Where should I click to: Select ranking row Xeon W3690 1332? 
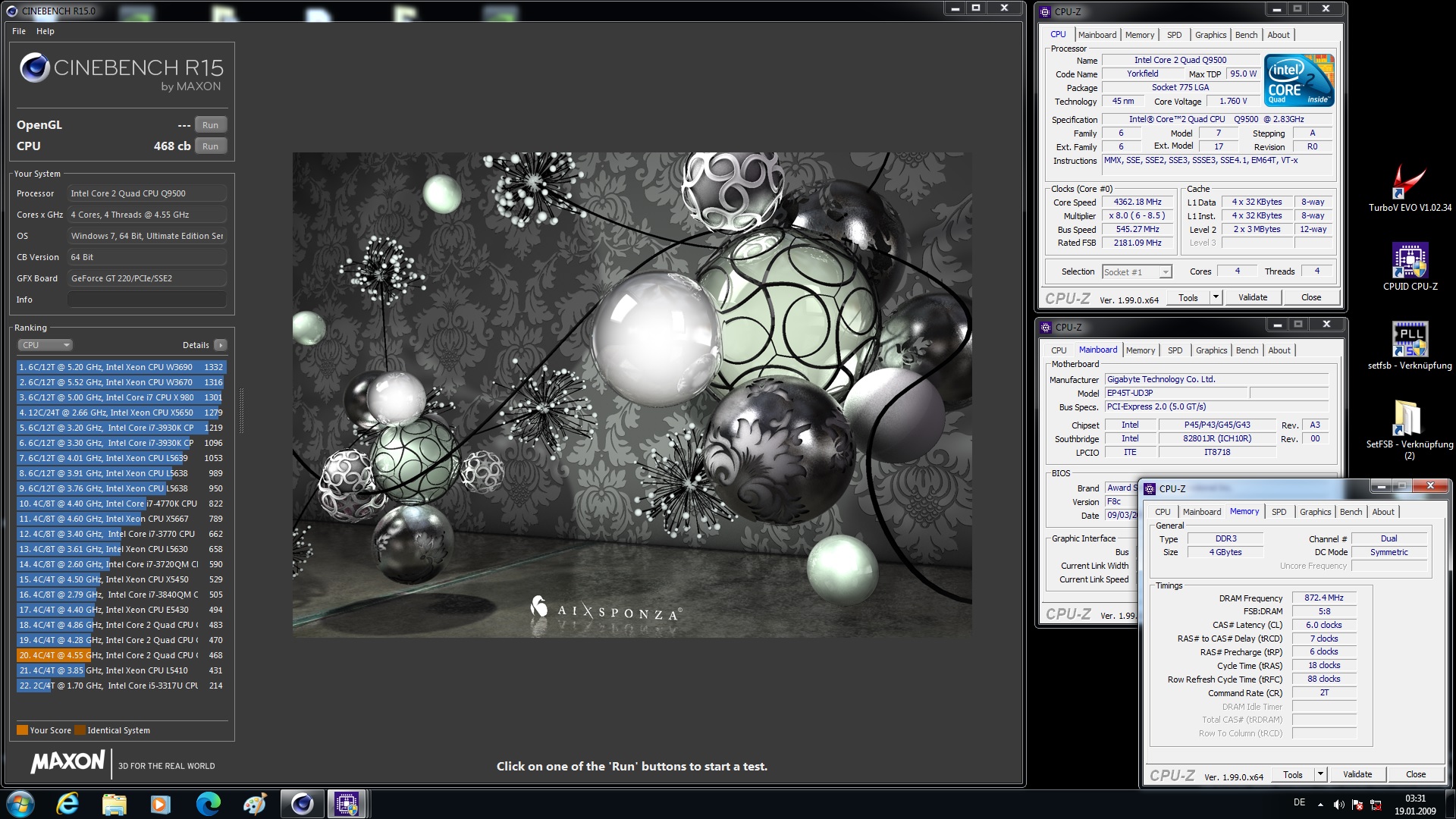tap(121, 367)
